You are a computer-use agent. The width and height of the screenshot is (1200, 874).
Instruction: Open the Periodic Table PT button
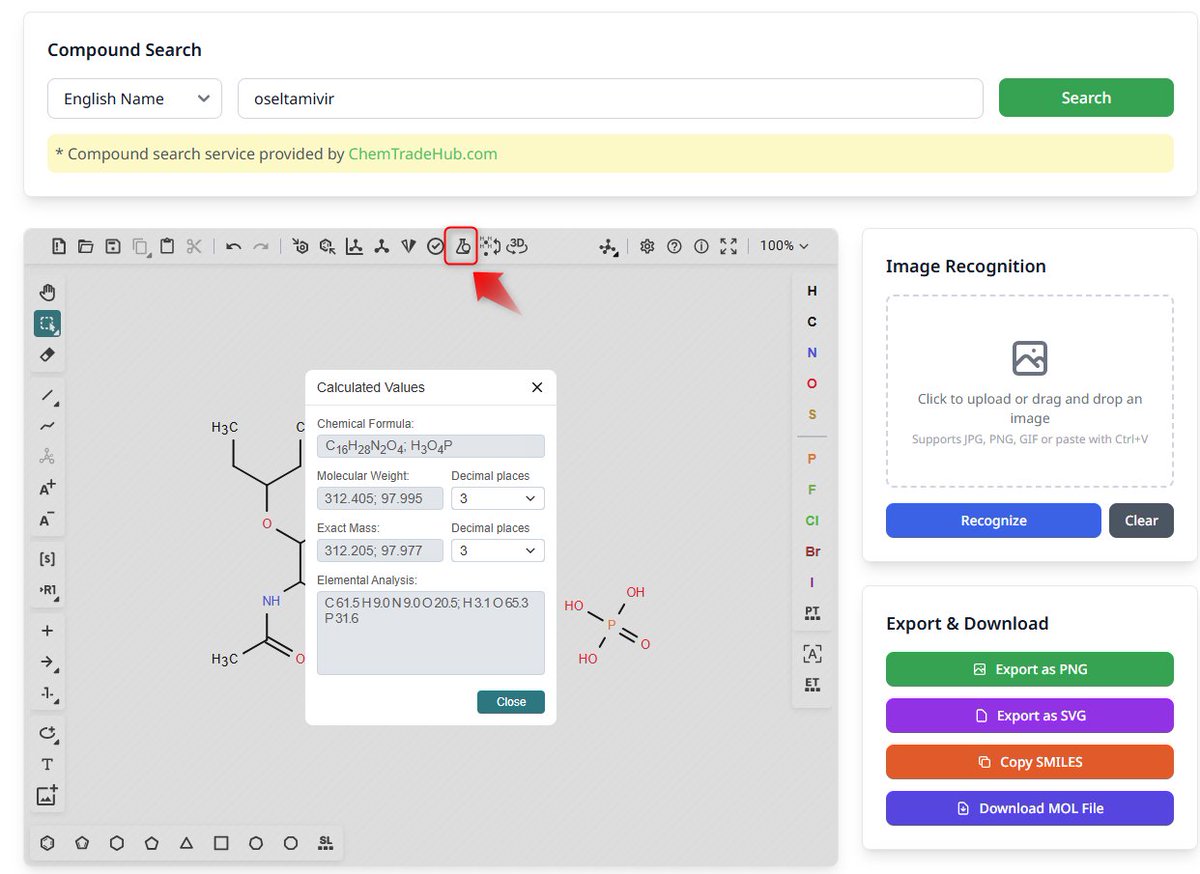pyautogui.click(x=812, y=612)
